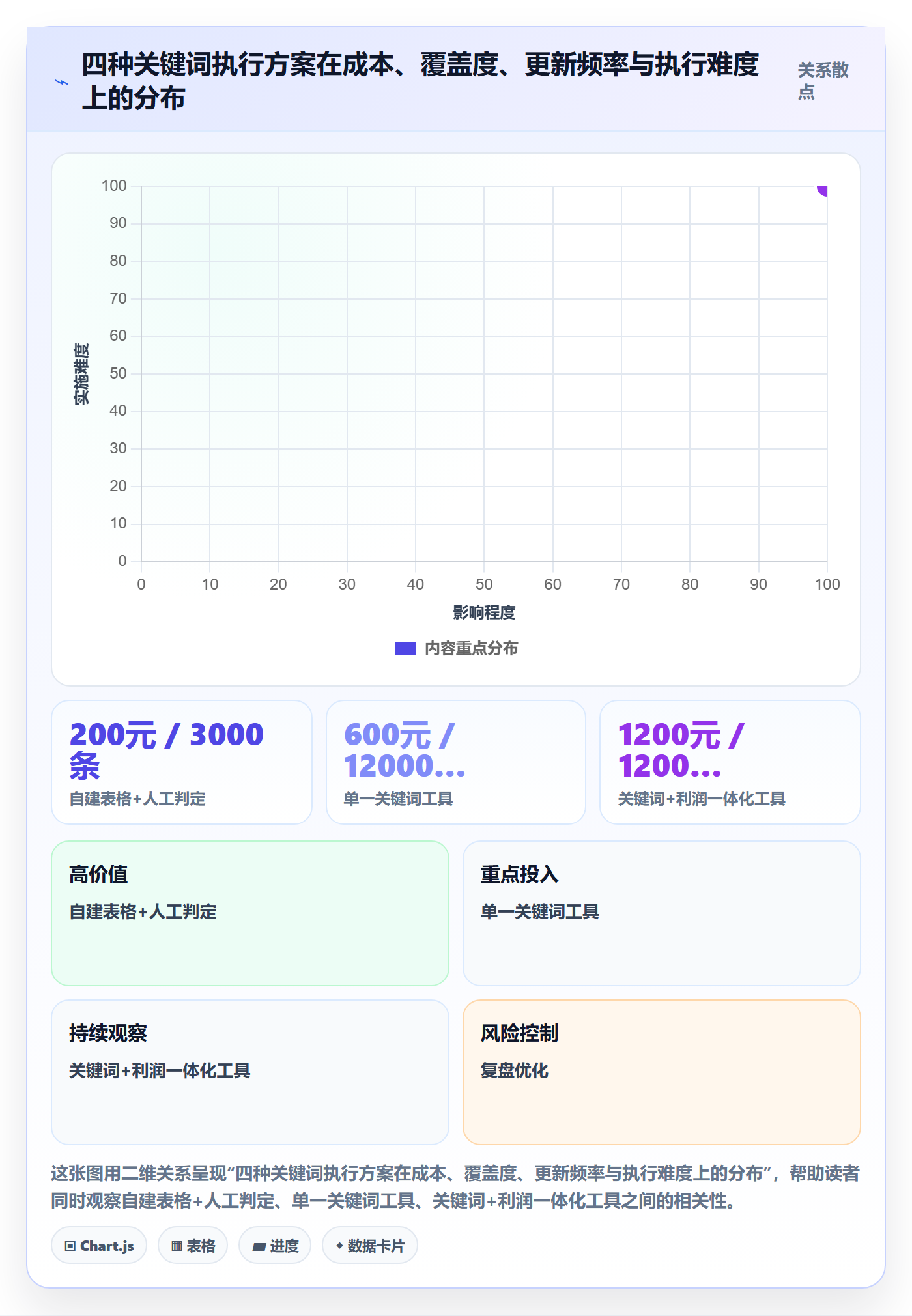Click the purple data point on the scatter chart
This screenshot has width=912, height=1316.
coord(823,190)
